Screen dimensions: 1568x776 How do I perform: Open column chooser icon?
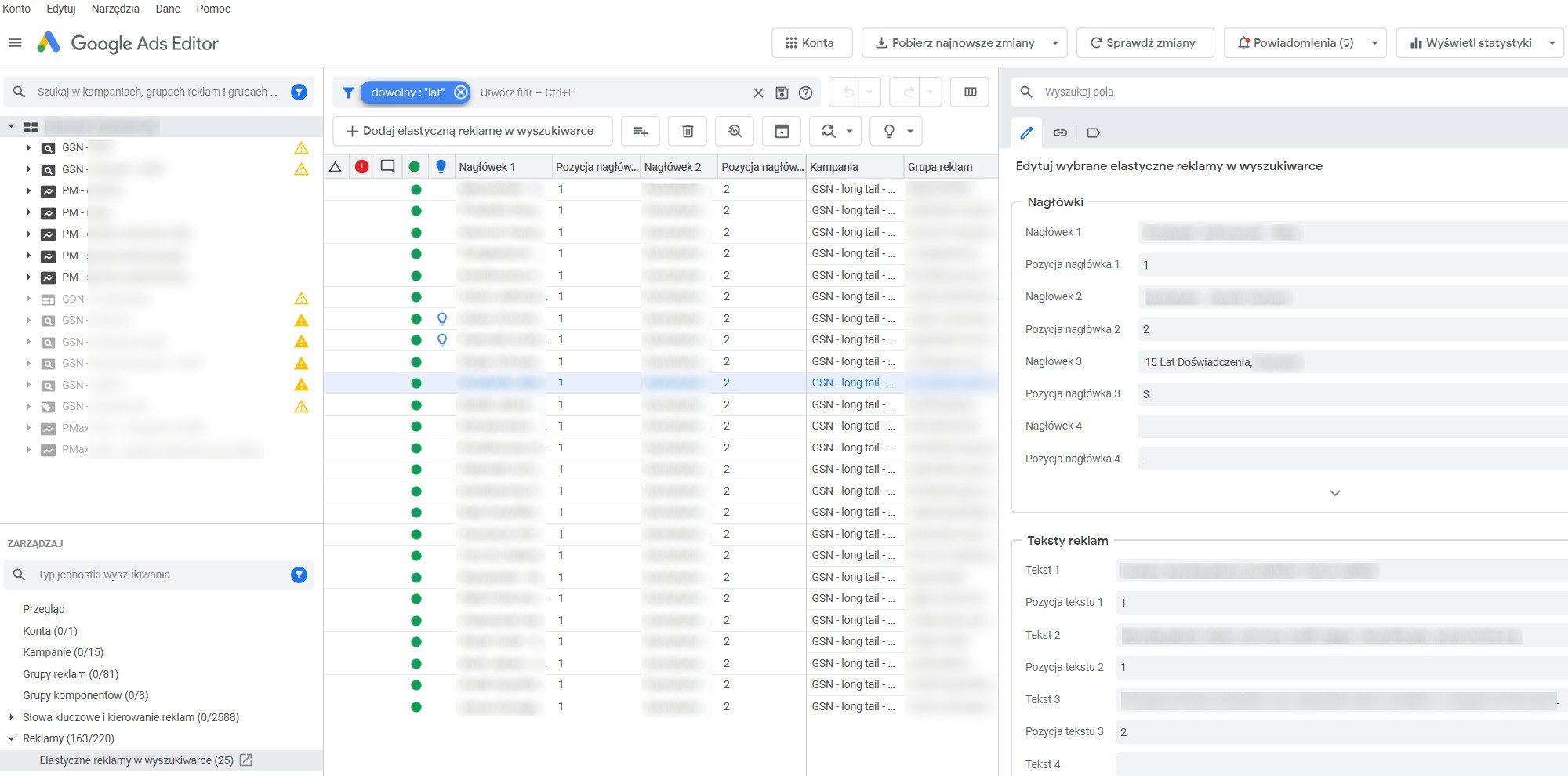(970, 92)
